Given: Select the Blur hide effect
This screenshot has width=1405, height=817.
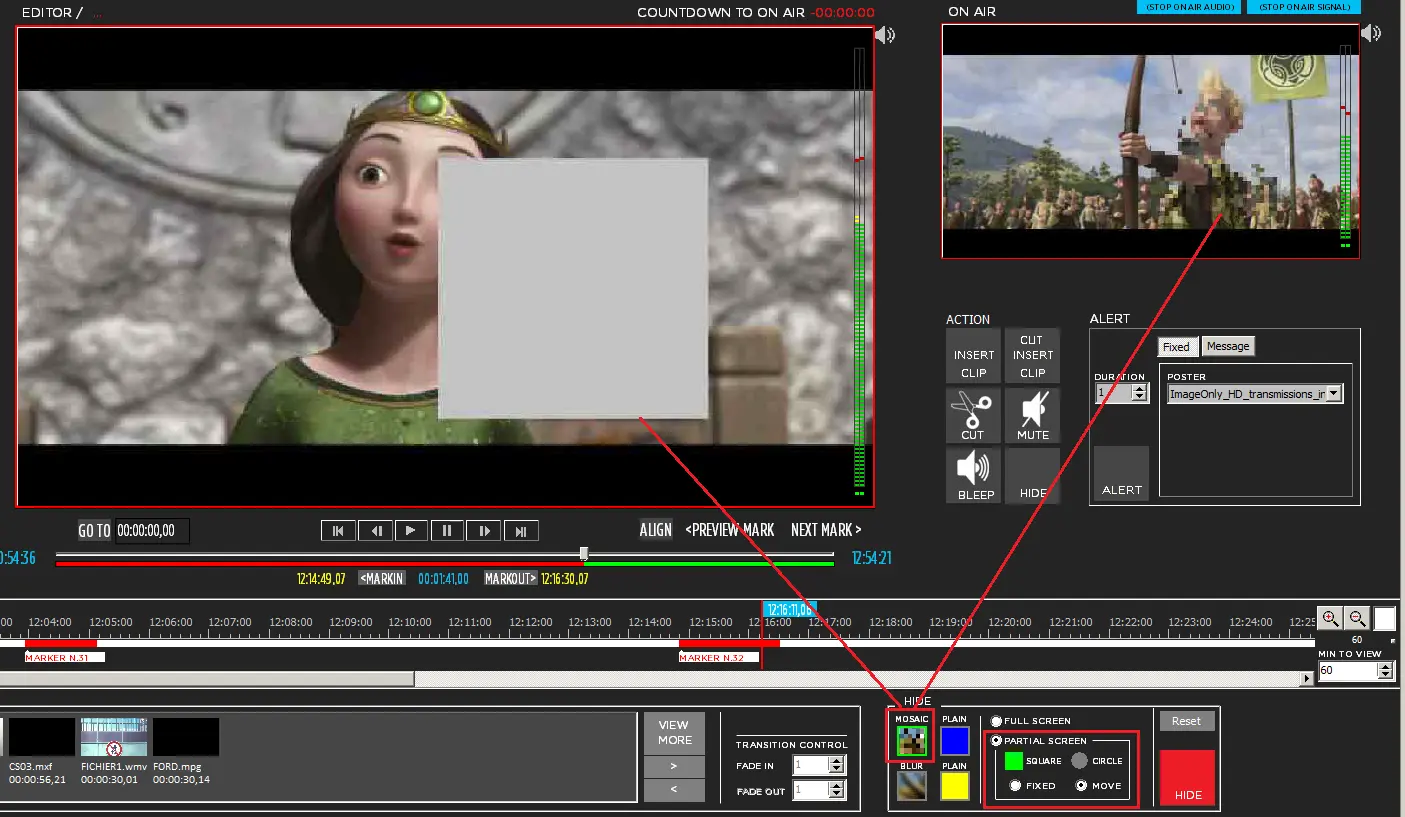Looking at the screenshot, I should click(910, 786).
